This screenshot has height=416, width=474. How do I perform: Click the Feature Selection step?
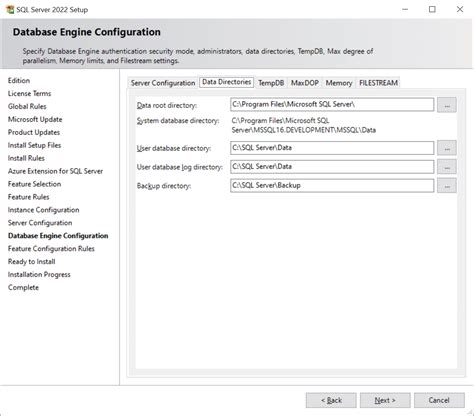coord(34,184)
